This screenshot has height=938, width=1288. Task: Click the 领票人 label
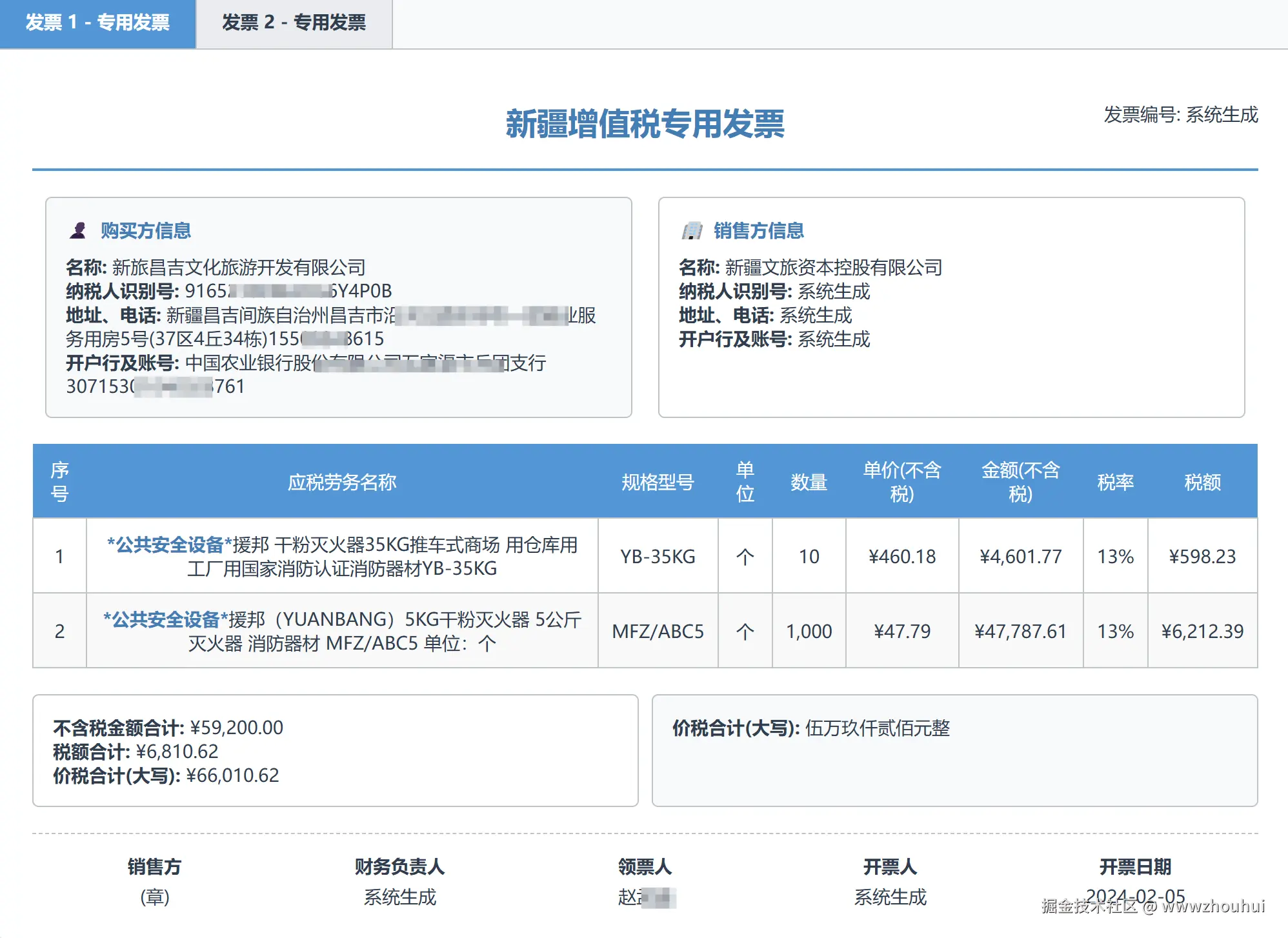[x=645, y=866]
